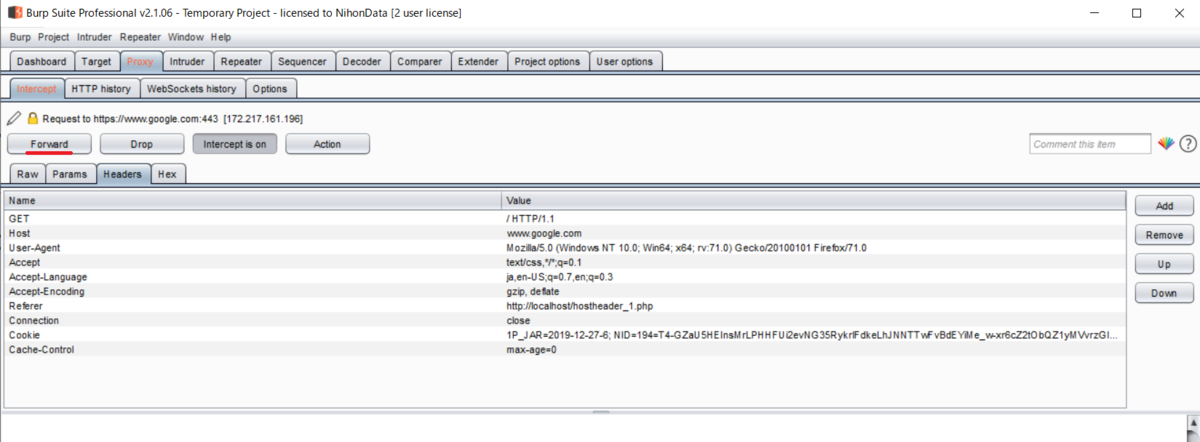Viewport: 1200px width, 442px height.
Task: Open the WebSockets history sub-tab
Action: 192,88
